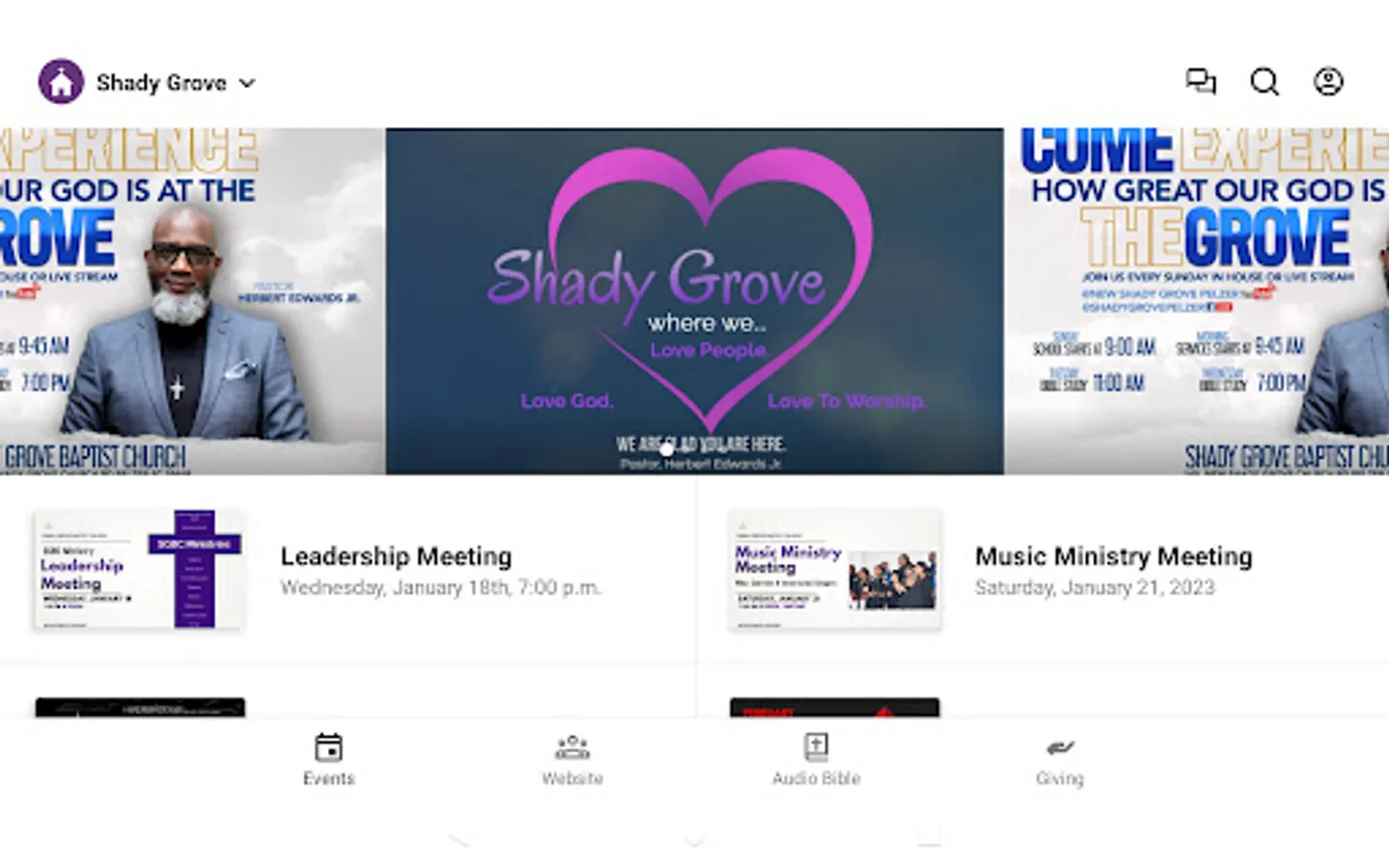
Task: Open the Giving hand icon
Action: click(x=1060, y=747)
